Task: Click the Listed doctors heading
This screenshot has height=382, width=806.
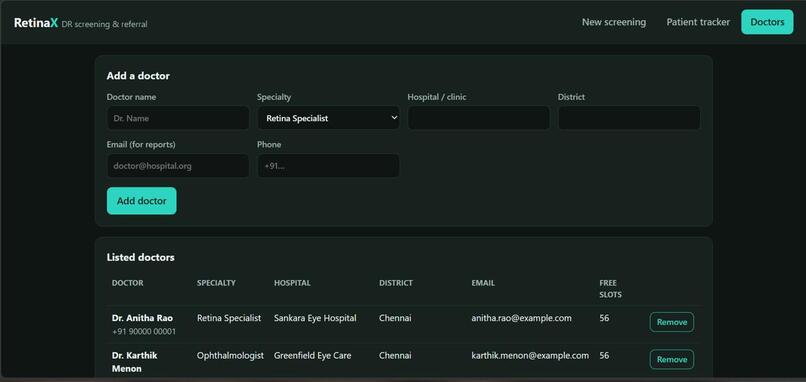Action: tap(140, 257)
